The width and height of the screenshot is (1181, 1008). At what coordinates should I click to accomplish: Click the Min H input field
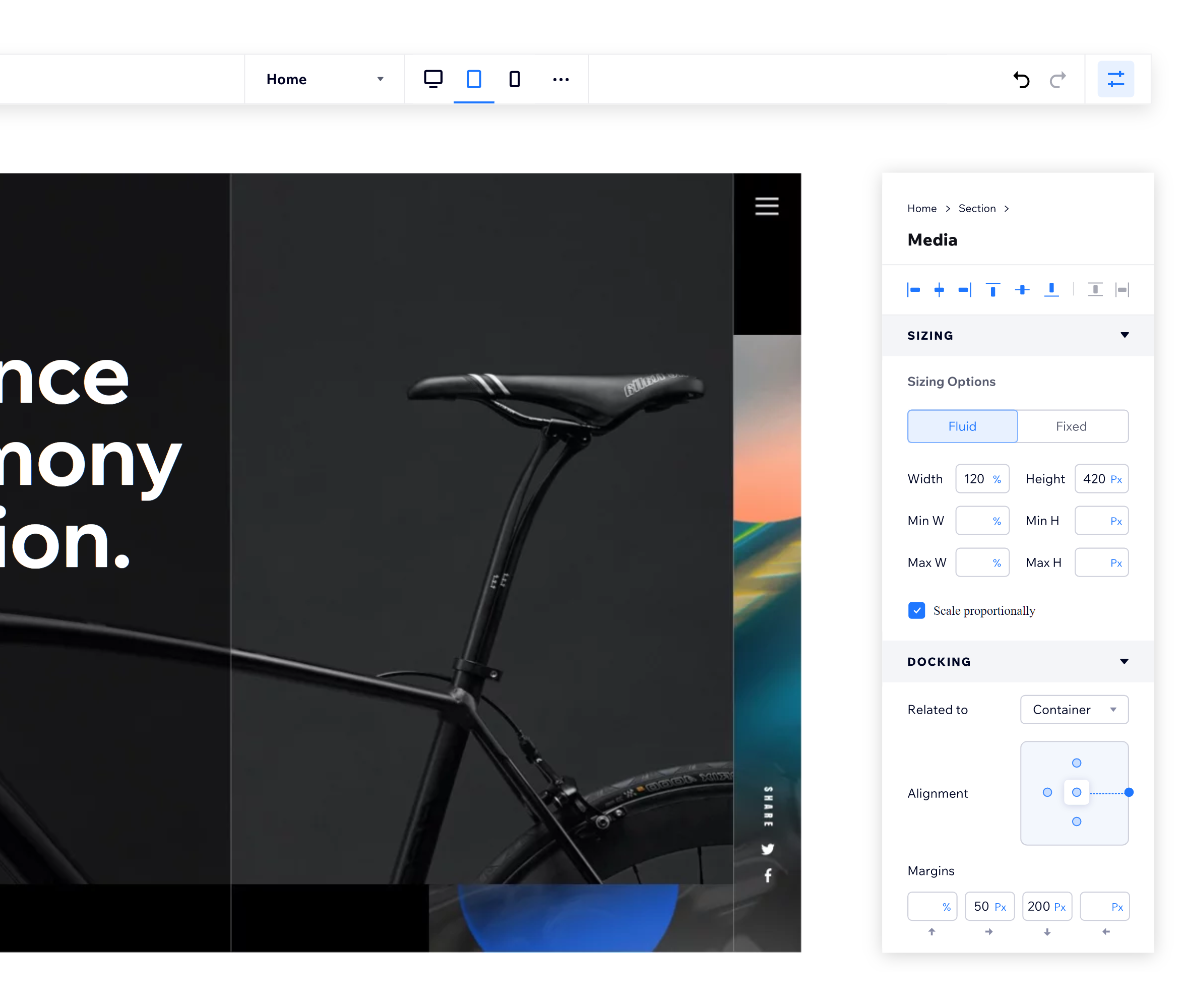click(x=1101, y=520)
